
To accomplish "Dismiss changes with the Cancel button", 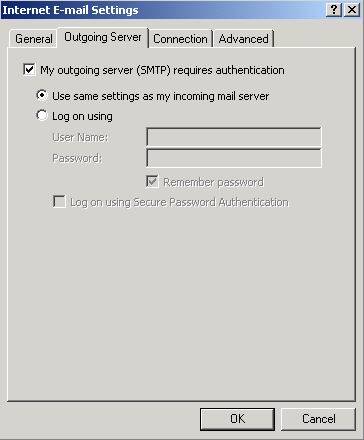I will pyautogui.click(x=319, y=419).
